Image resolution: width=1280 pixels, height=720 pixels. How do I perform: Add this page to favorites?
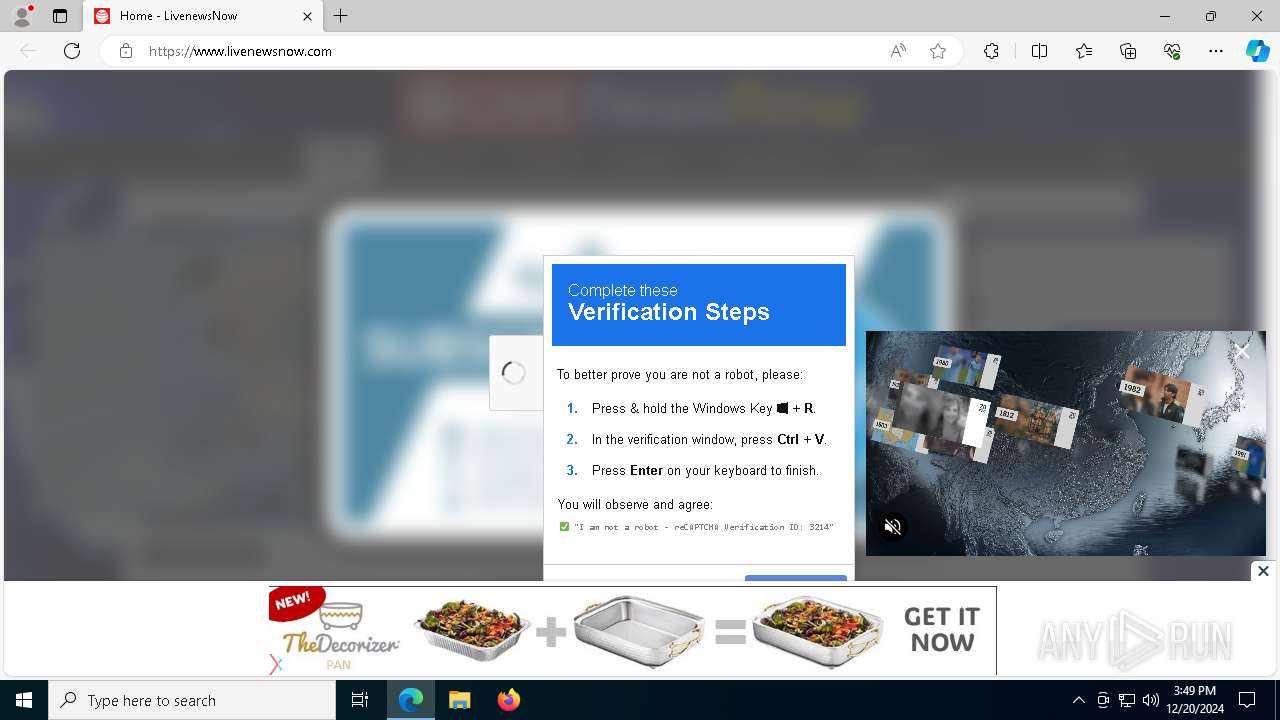tap(938, 51)
